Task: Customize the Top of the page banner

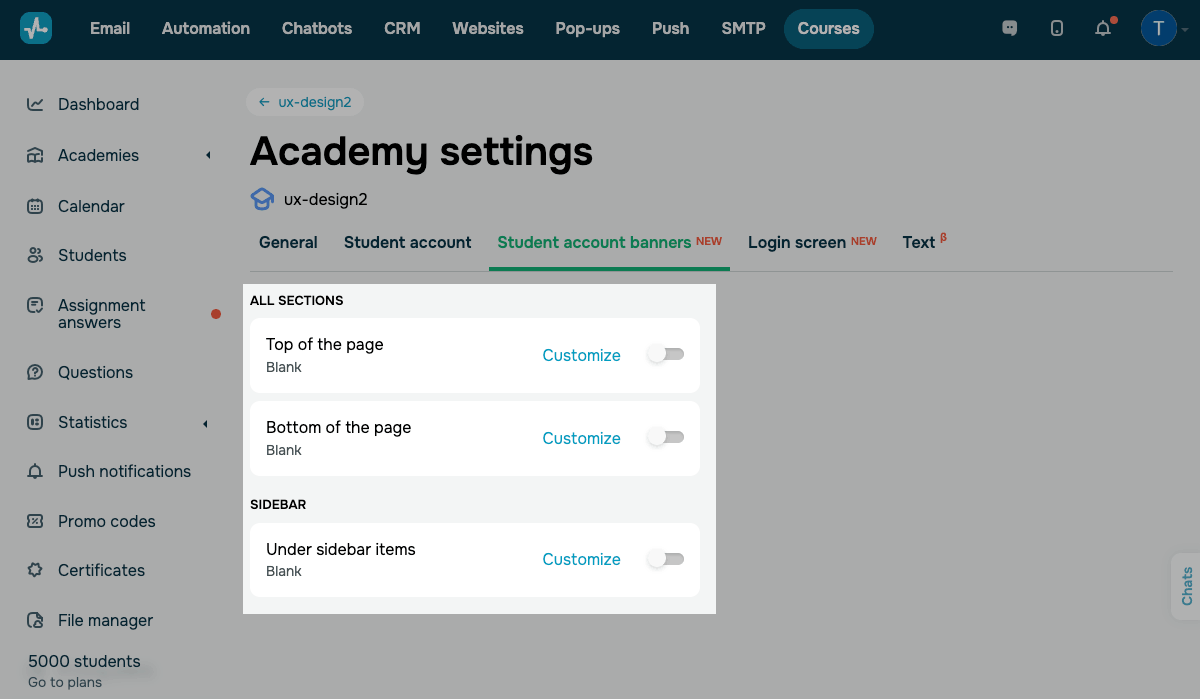Action: tap(581, 355)
